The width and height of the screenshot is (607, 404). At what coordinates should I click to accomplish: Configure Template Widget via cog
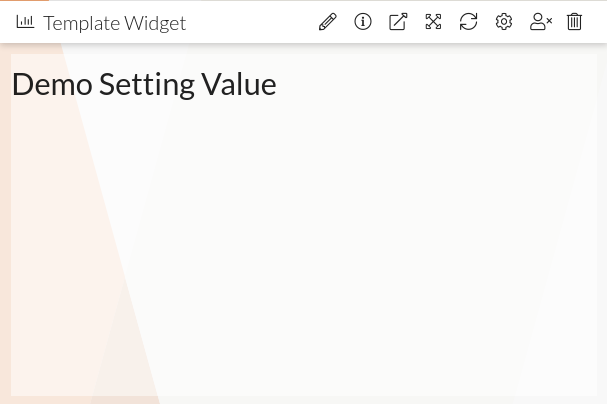click(504, 22)
